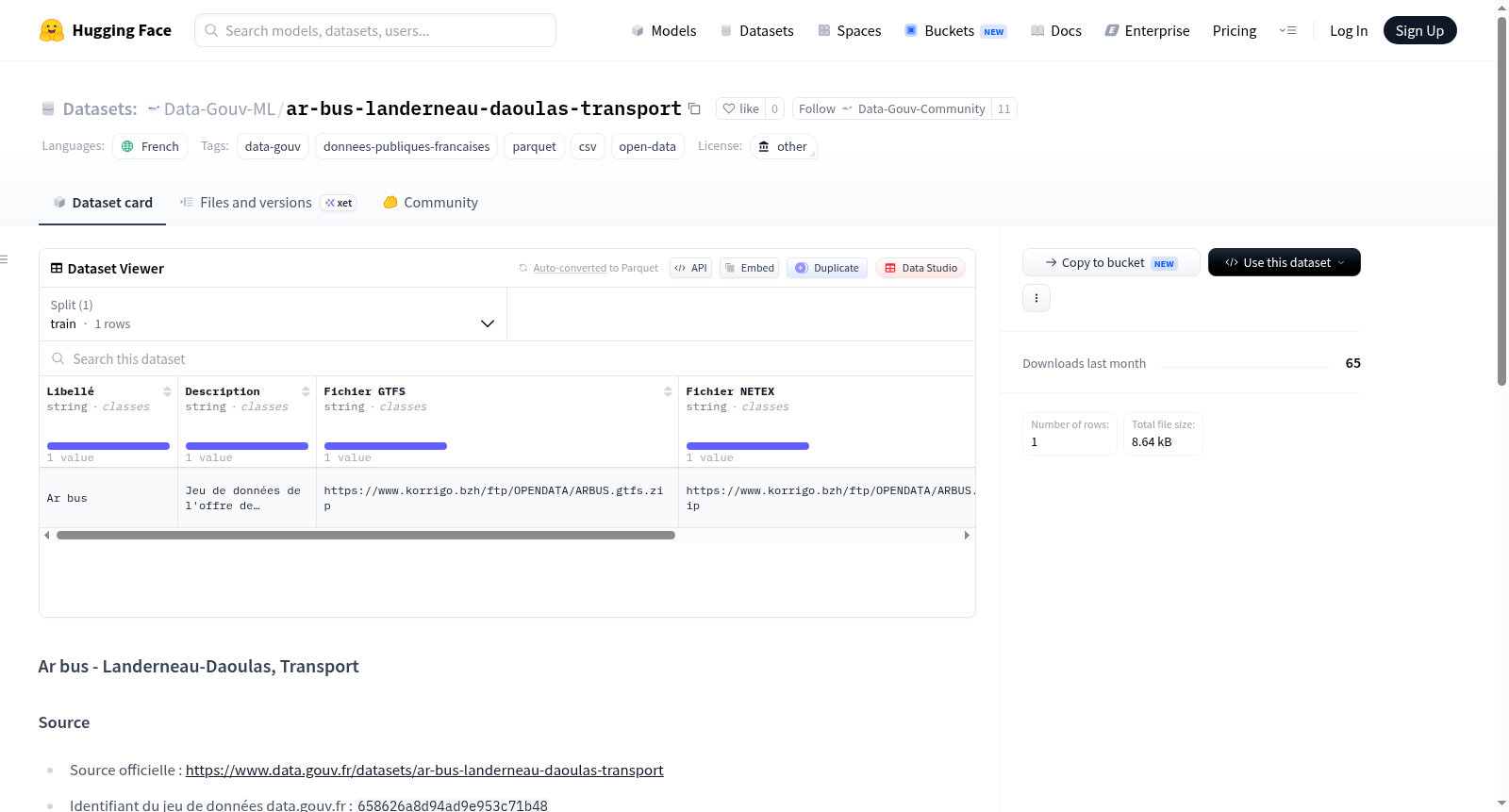Click the Fichier NETEX value distribution bar

(x=748, y=446)
